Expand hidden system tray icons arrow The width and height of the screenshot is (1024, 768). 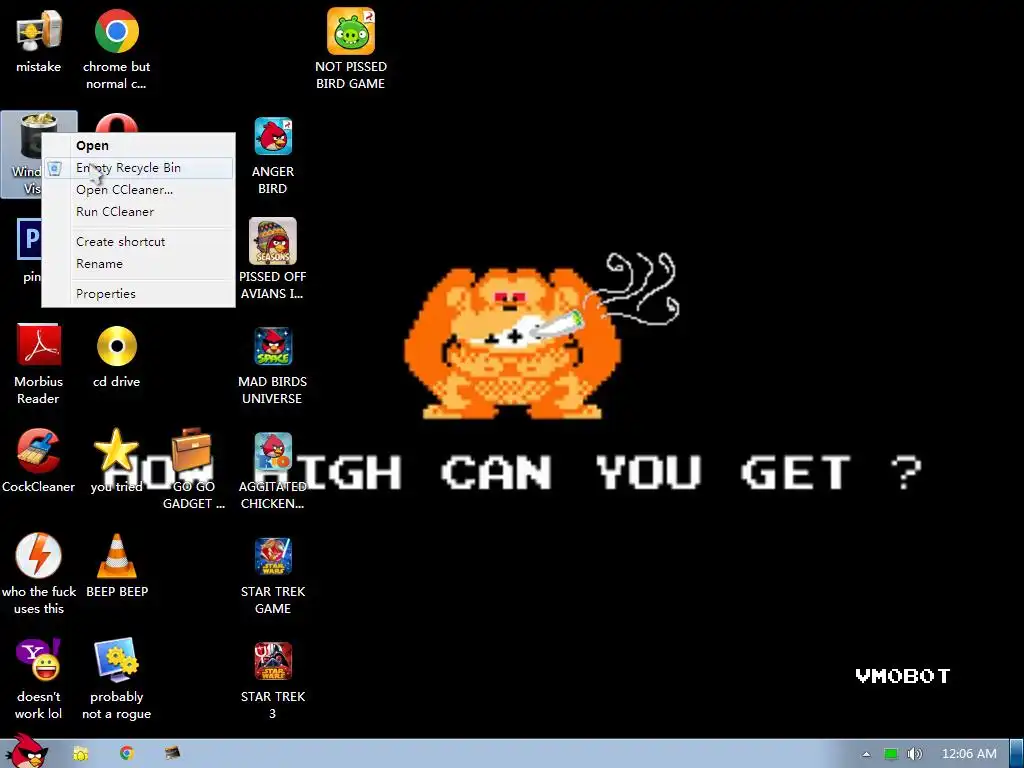[867, 754]
